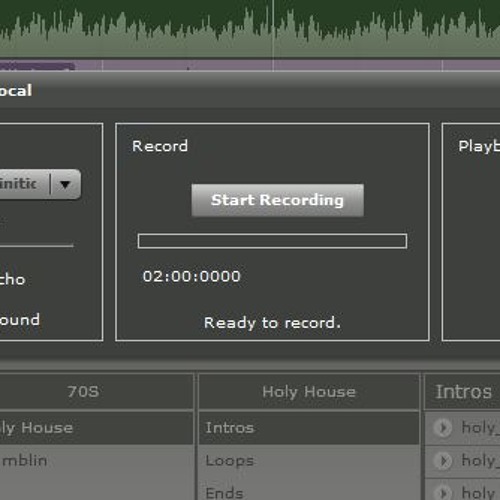500x500 pixels.
Task: Click the 'Ready to record.' status text
Action: [272, 323]
